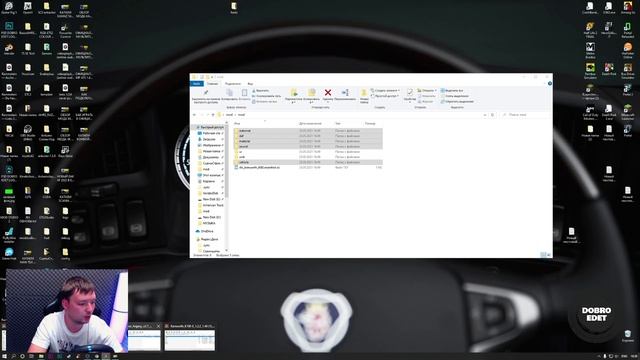640x360 pixels.
Task: Open the New item (Создать элемент) dropdown
Action: pos(386,91)
